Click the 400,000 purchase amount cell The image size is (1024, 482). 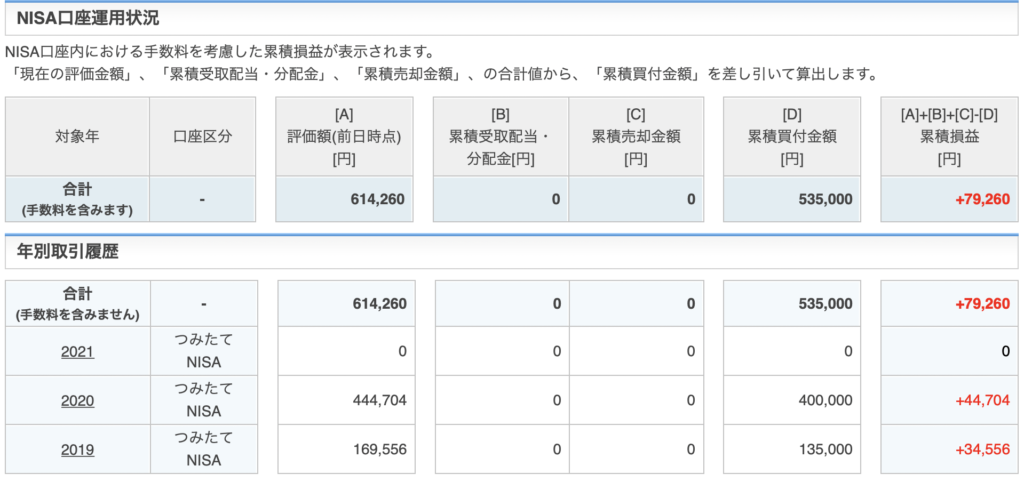[x=825, y=400]
